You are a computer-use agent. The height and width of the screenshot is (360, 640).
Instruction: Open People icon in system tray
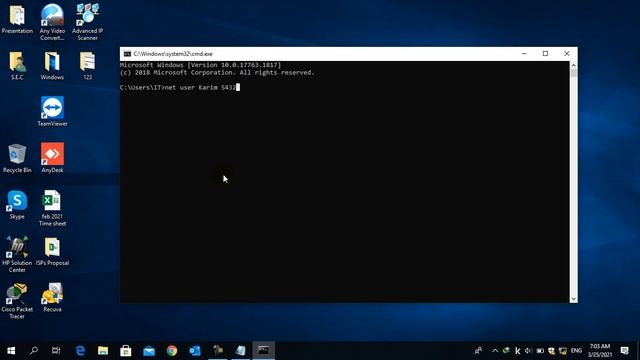point(478,351)
